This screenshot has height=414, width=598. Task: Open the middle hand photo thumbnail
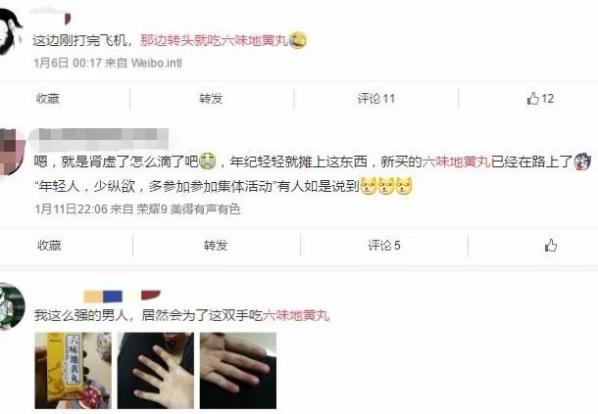tap(155, 371)
